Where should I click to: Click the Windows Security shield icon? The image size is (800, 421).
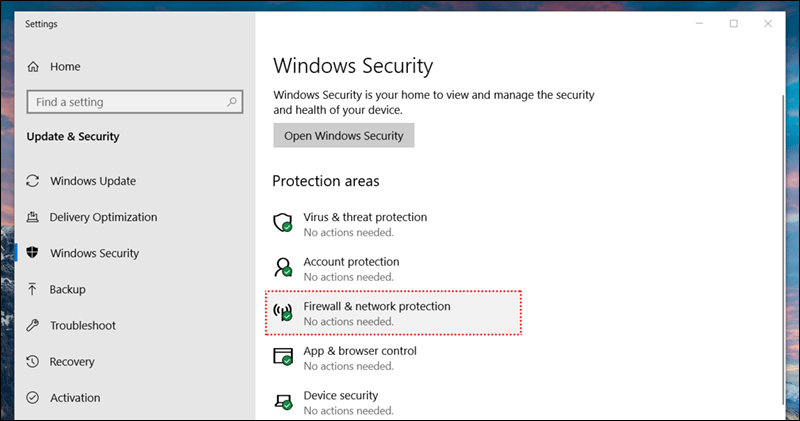click(x=33, y=253)
